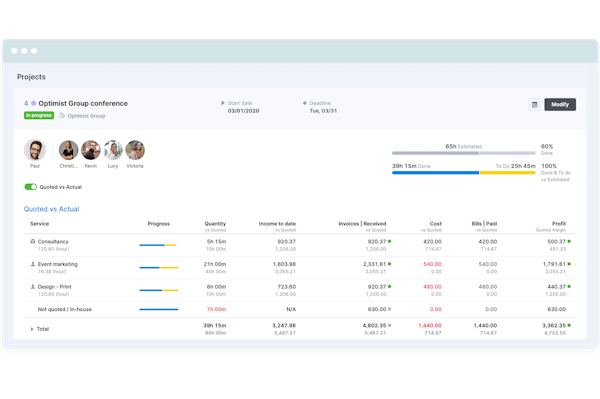Click the Consultancy service row icon
Viewport: 600px width, 399px height.
point(33,241)
